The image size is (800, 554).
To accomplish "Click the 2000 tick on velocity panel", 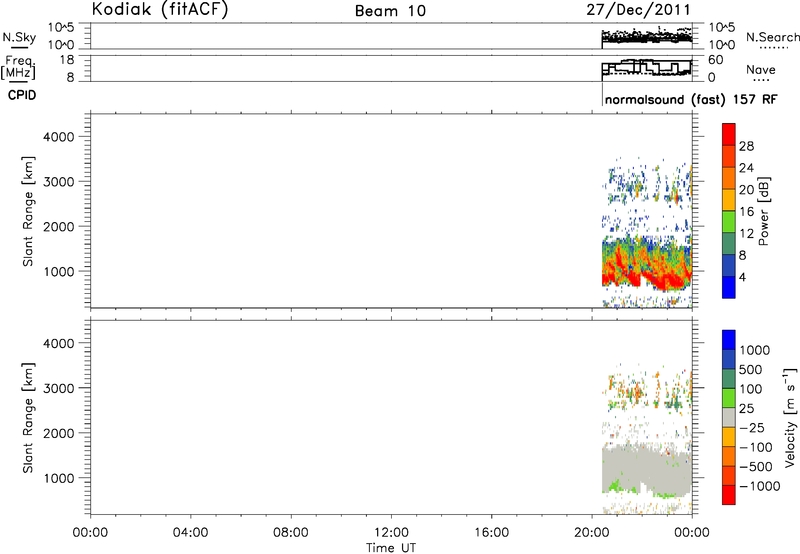I will 58,433.
